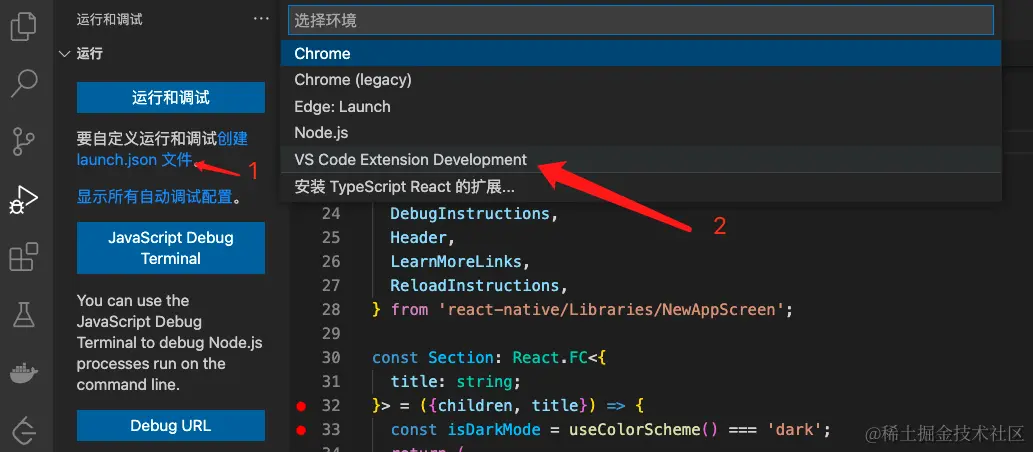1033x452 pixels.
Task: Open the sidebar more actions ellipsis
Action: click(261, 19)
